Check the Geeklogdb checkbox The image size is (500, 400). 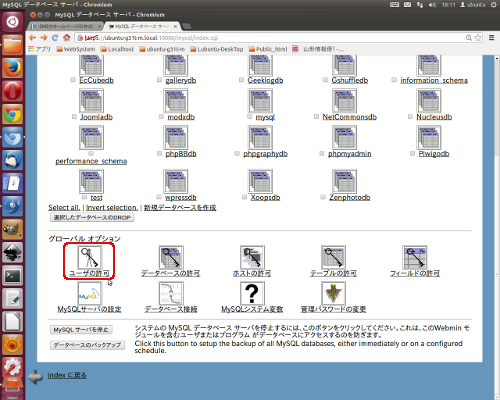pyautogui.click(x=241, y=80)
